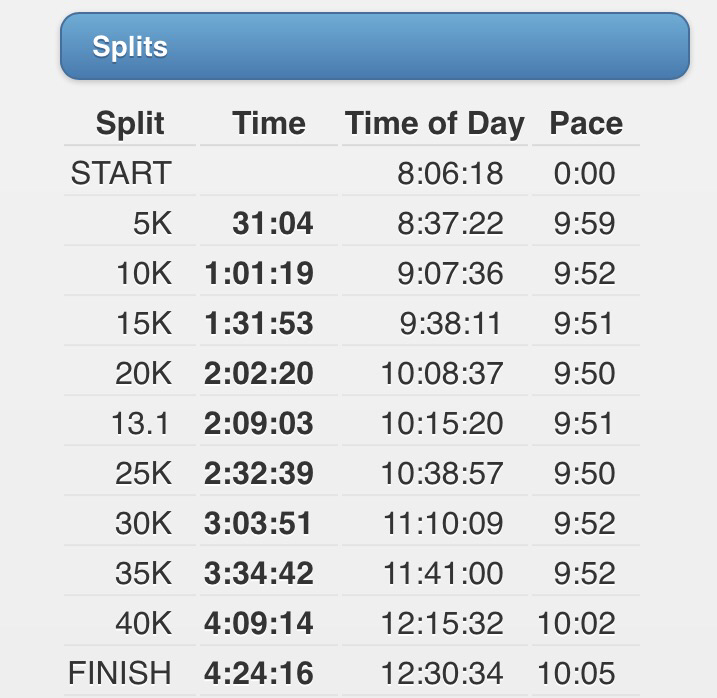Select the 35K time of day 11:41:00
This screenshot has width=717, height=698.
click(441, 574)
